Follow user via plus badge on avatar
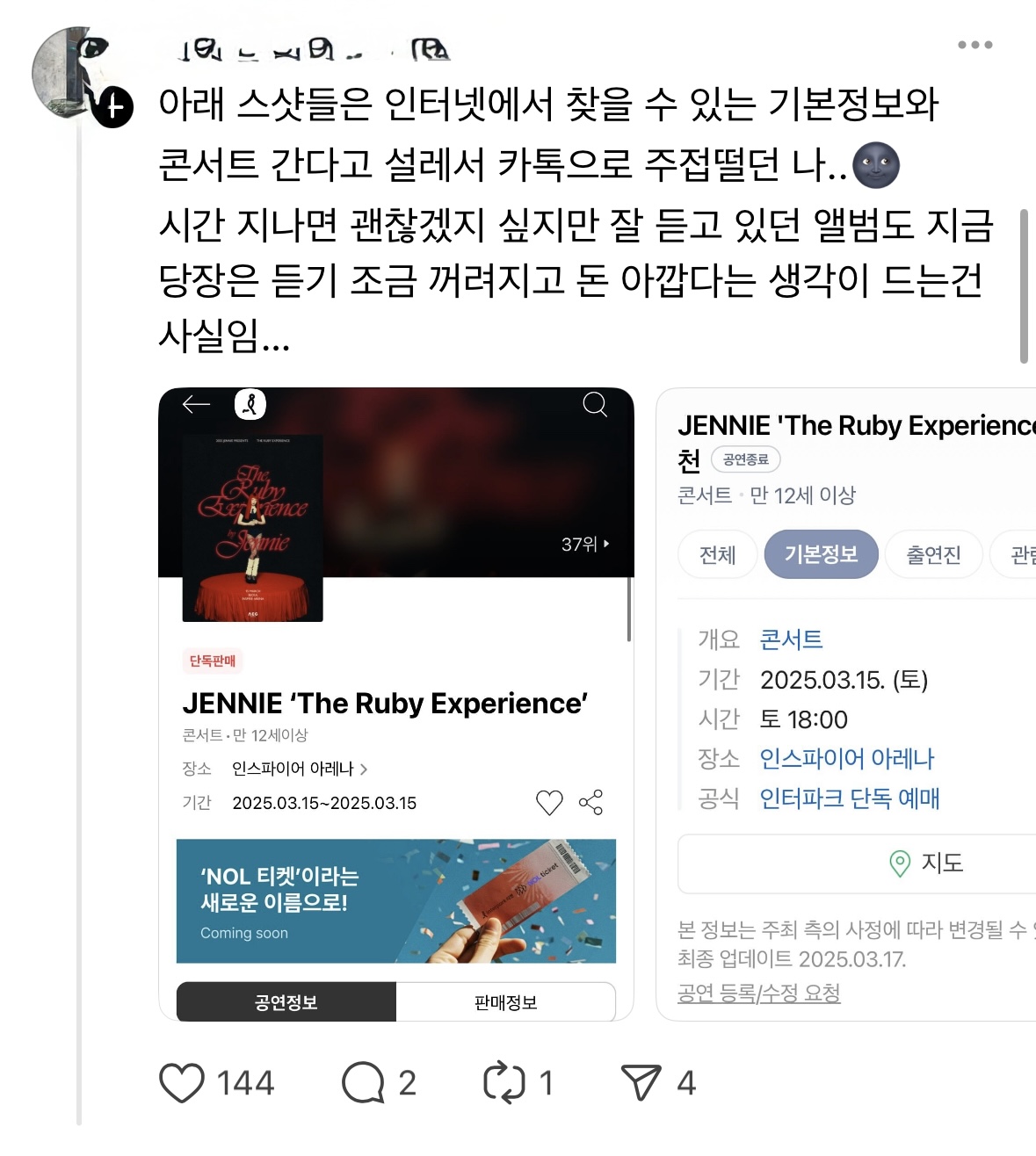 tap(113, 107)
